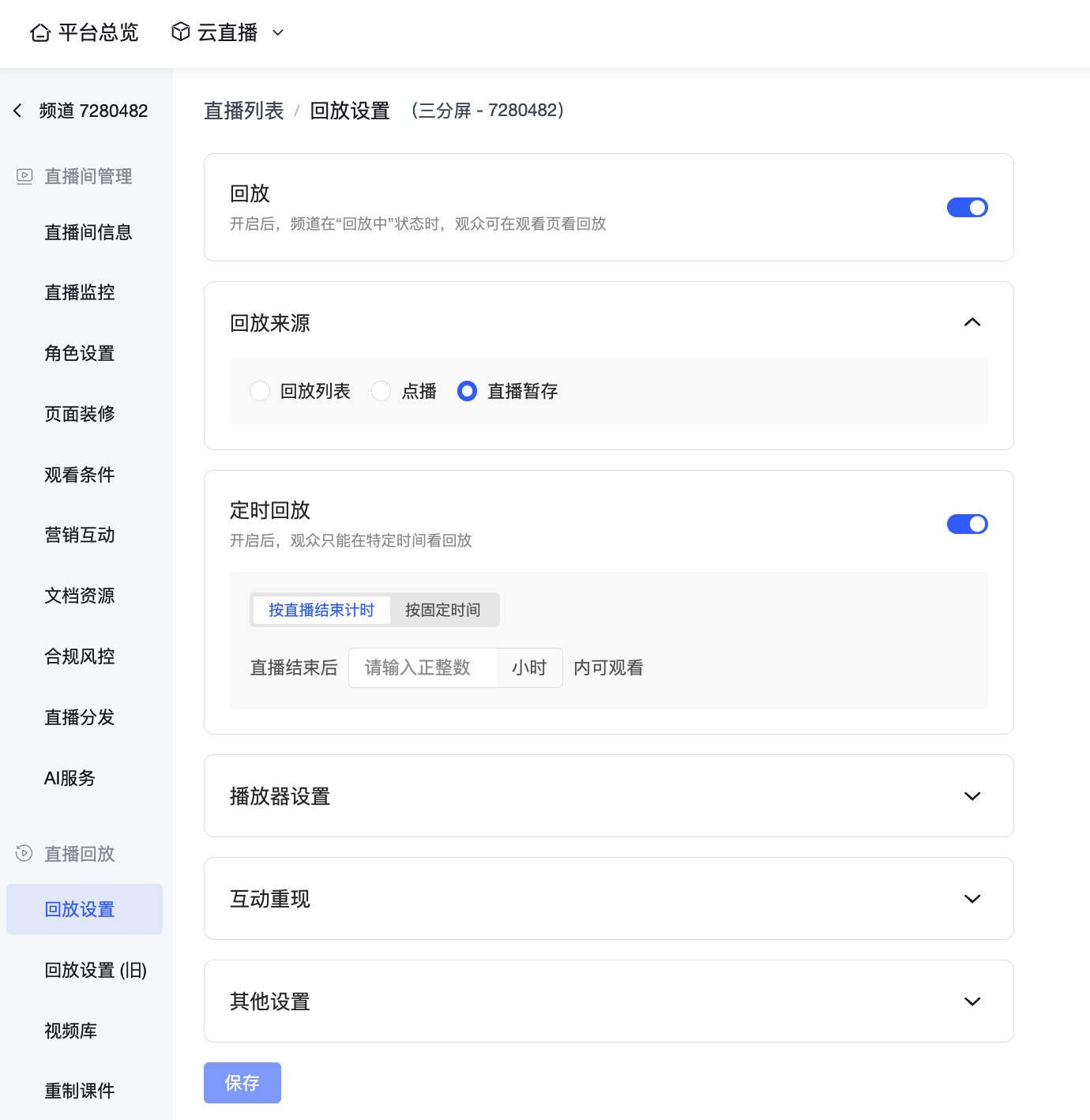Image resolution: width=1090 pixels, height=1120 pixels.
Task: Expand the 其他设置 section
Action: tap(972, 1002)
